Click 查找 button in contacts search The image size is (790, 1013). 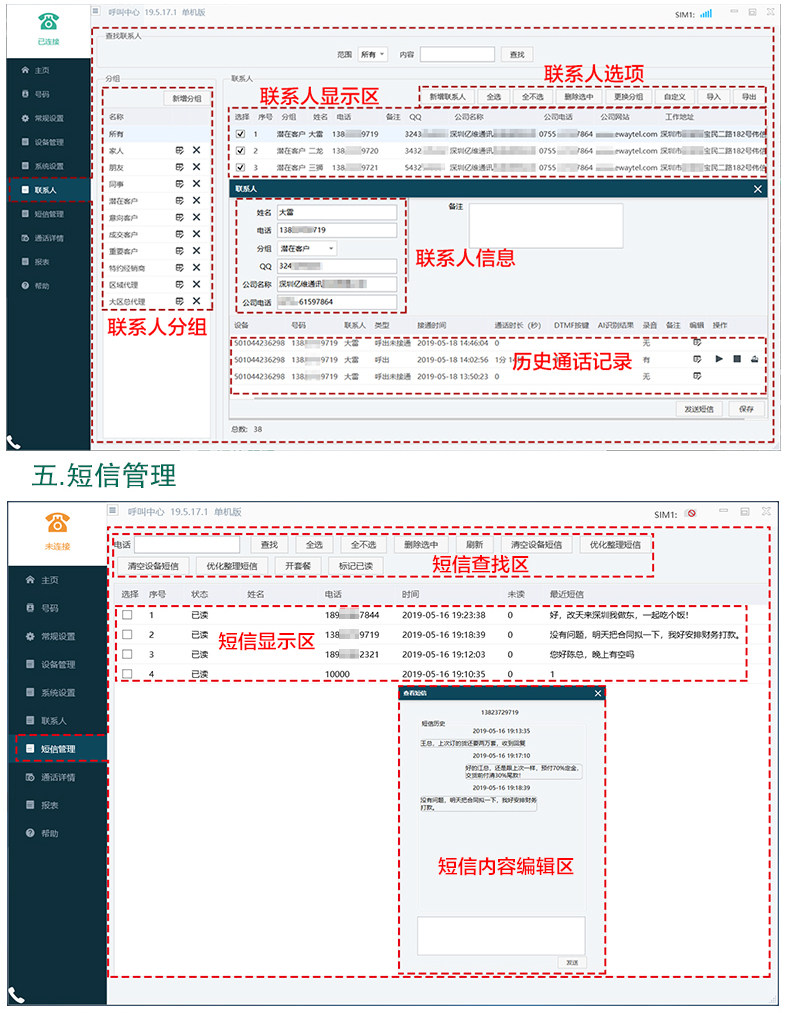pos(517,54)
